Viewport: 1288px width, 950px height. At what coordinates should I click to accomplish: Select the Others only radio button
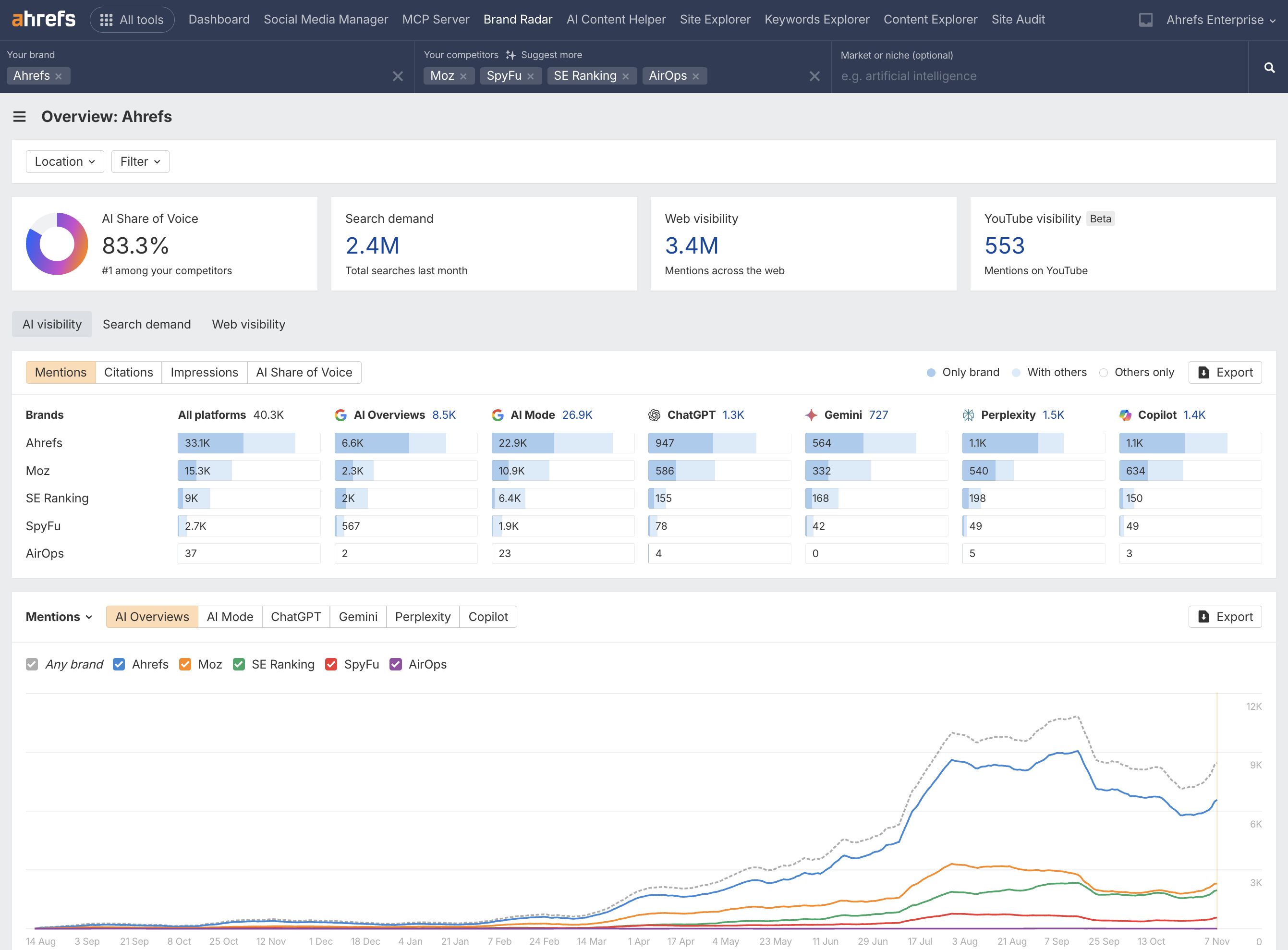coord(1104,372)
